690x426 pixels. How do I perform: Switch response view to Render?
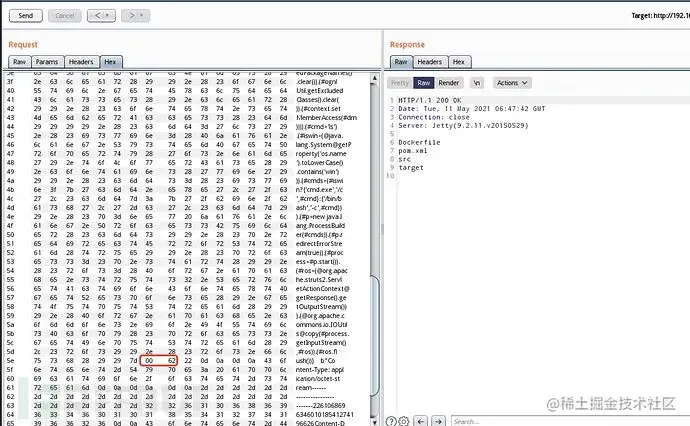(448, 83)
